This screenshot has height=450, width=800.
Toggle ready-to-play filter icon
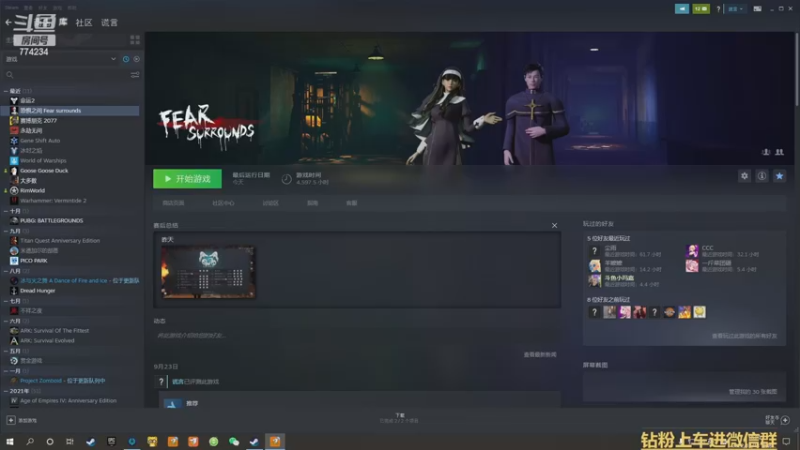[136, 59]
